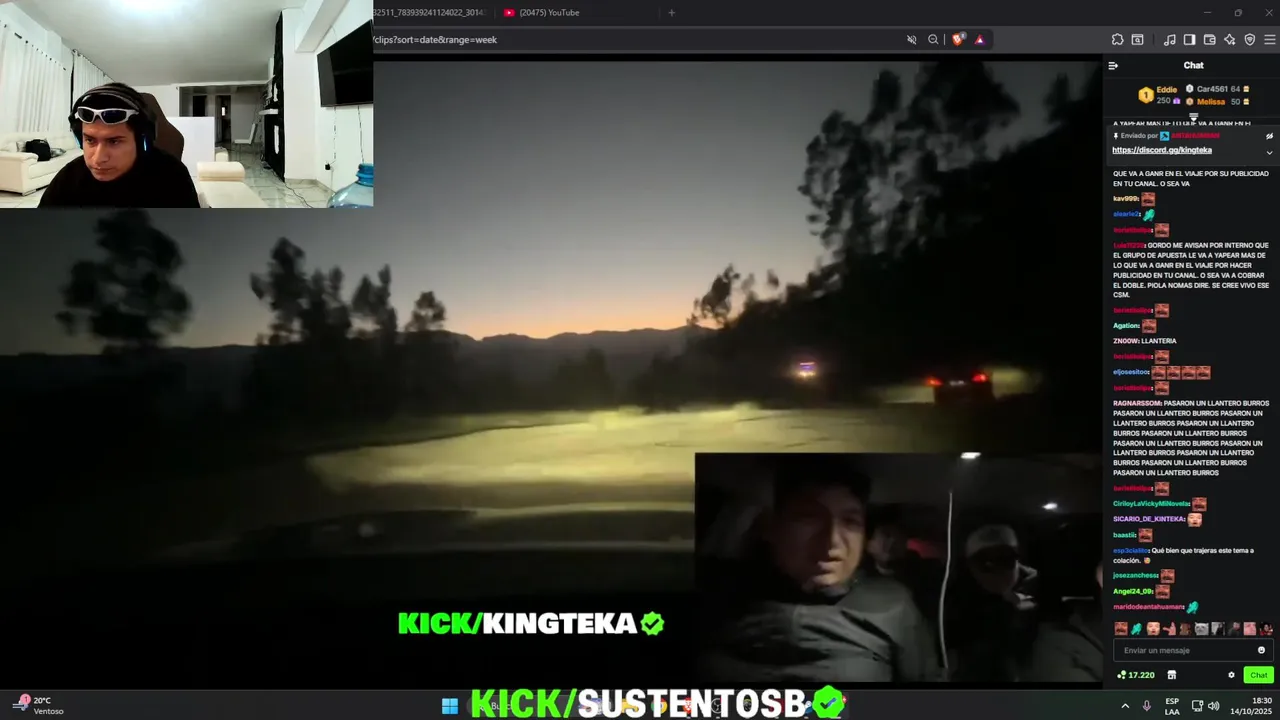Select the teal hand quick emote in emote bar
The image size is (1280, 720).
point(1137,629)
